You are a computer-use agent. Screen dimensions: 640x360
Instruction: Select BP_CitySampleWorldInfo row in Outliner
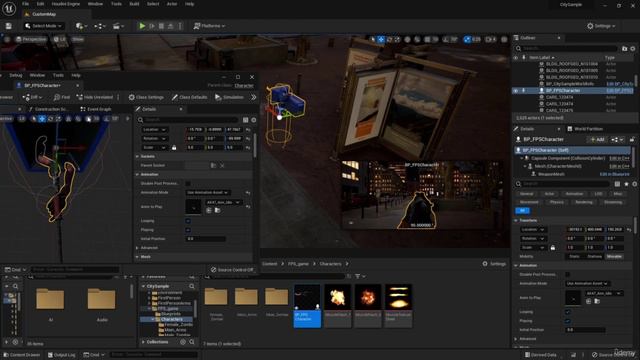pos(573,84)
